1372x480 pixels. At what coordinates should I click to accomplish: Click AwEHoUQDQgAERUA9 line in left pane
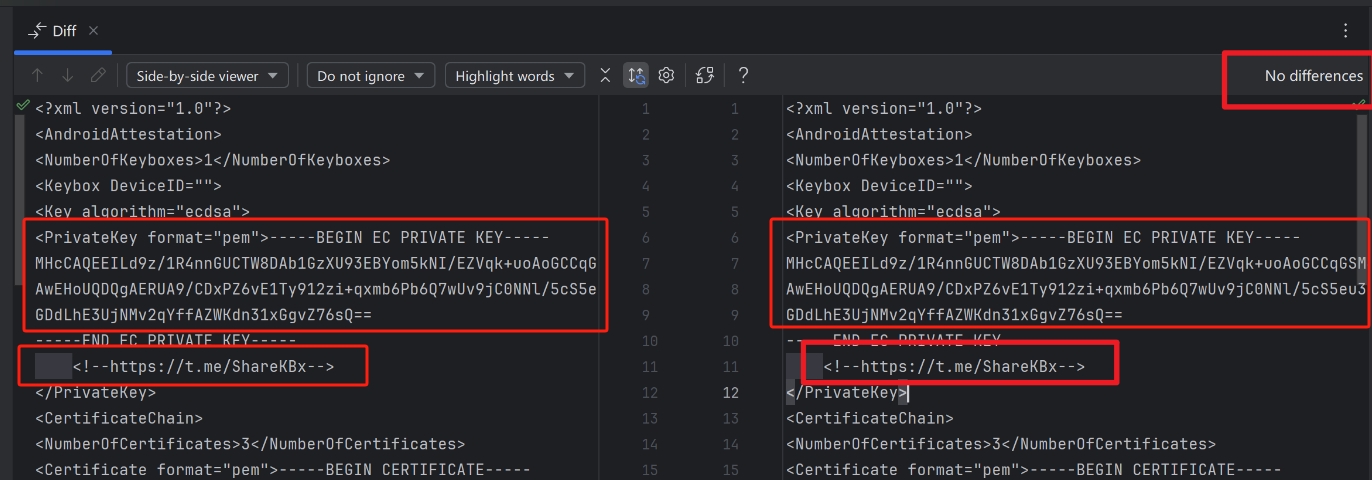(x=316, y=290)
